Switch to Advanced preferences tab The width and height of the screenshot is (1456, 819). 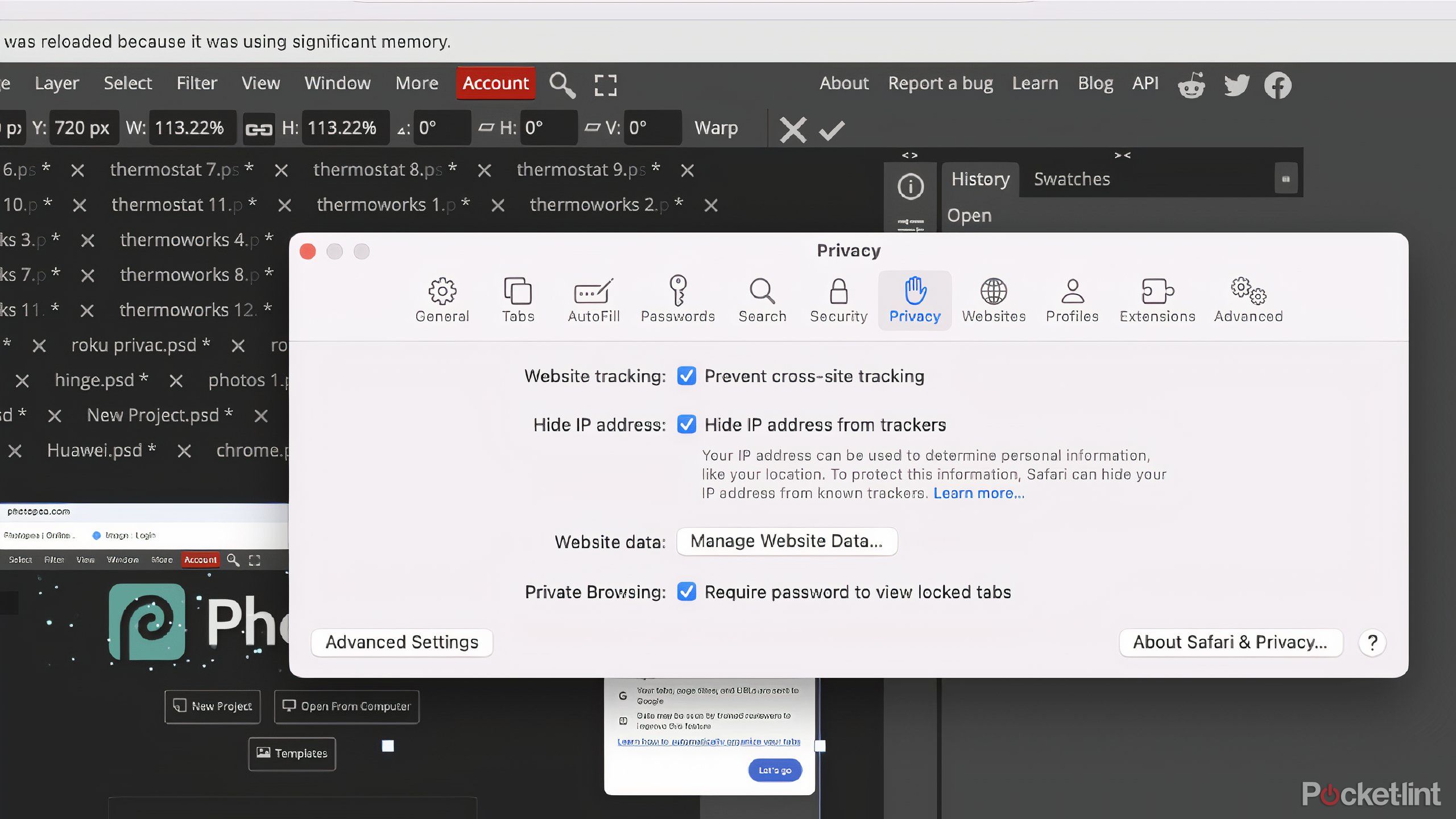[1249, 298]
